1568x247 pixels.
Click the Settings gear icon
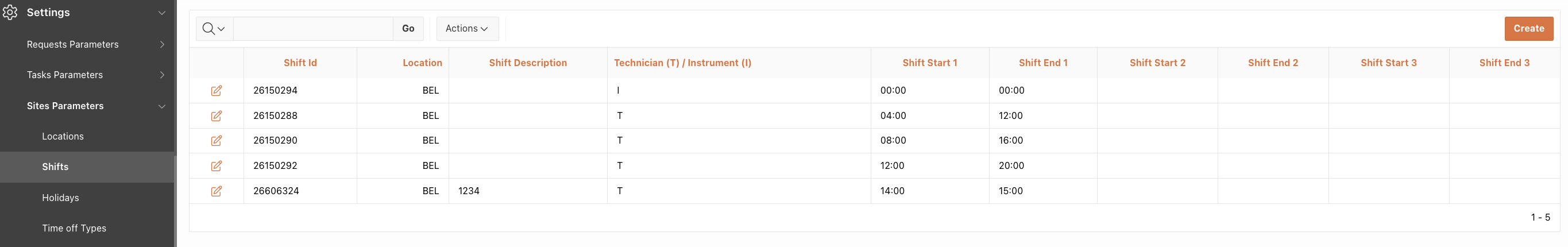(x=10, y=12)
